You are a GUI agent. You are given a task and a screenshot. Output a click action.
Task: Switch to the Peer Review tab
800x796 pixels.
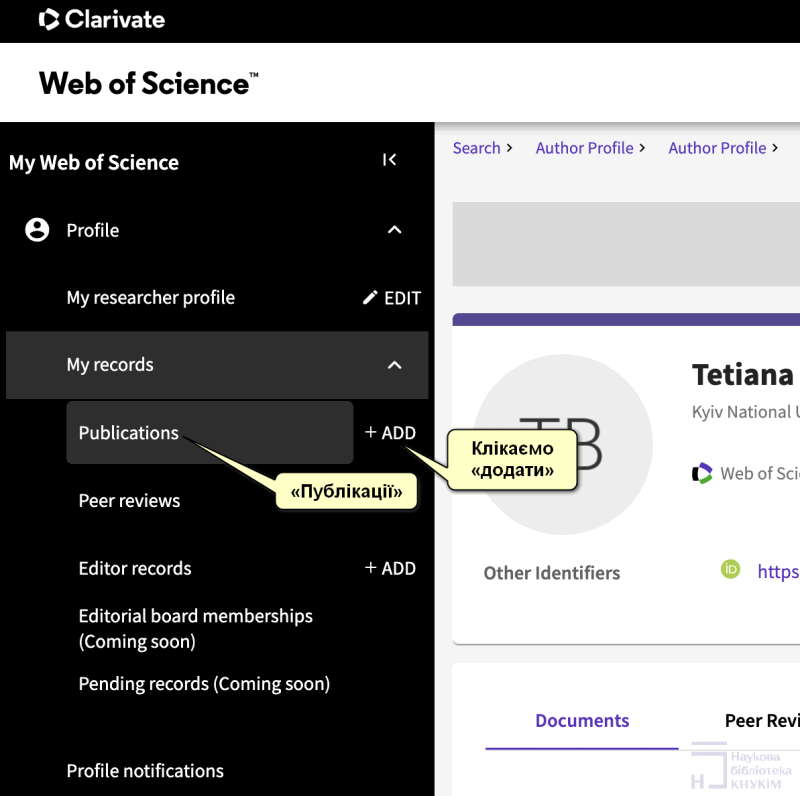click(x=761, y=721)
